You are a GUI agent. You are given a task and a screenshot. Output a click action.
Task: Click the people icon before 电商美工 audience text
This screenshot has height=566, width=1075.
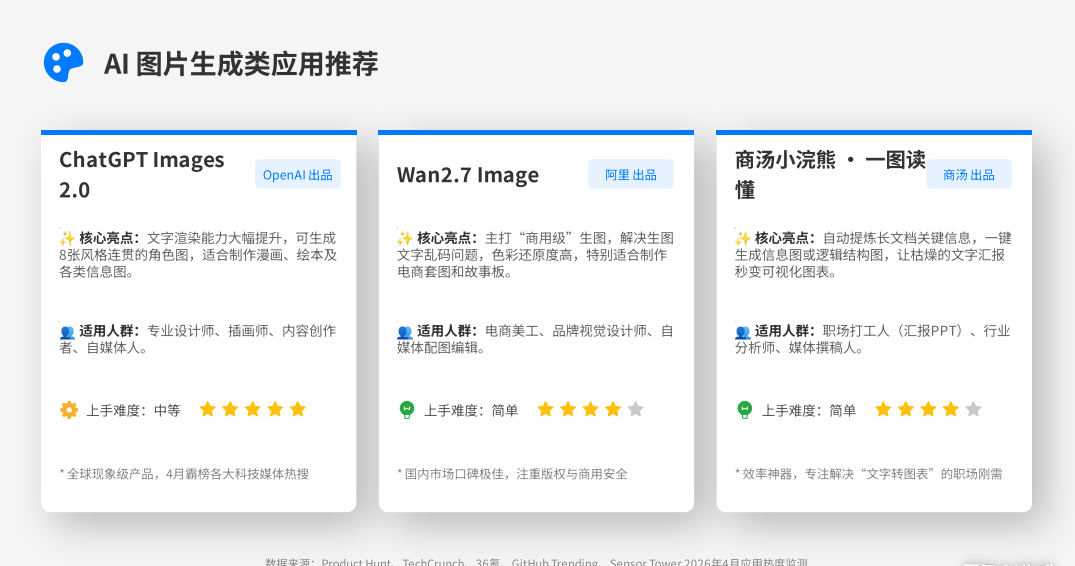coord(405,332)
